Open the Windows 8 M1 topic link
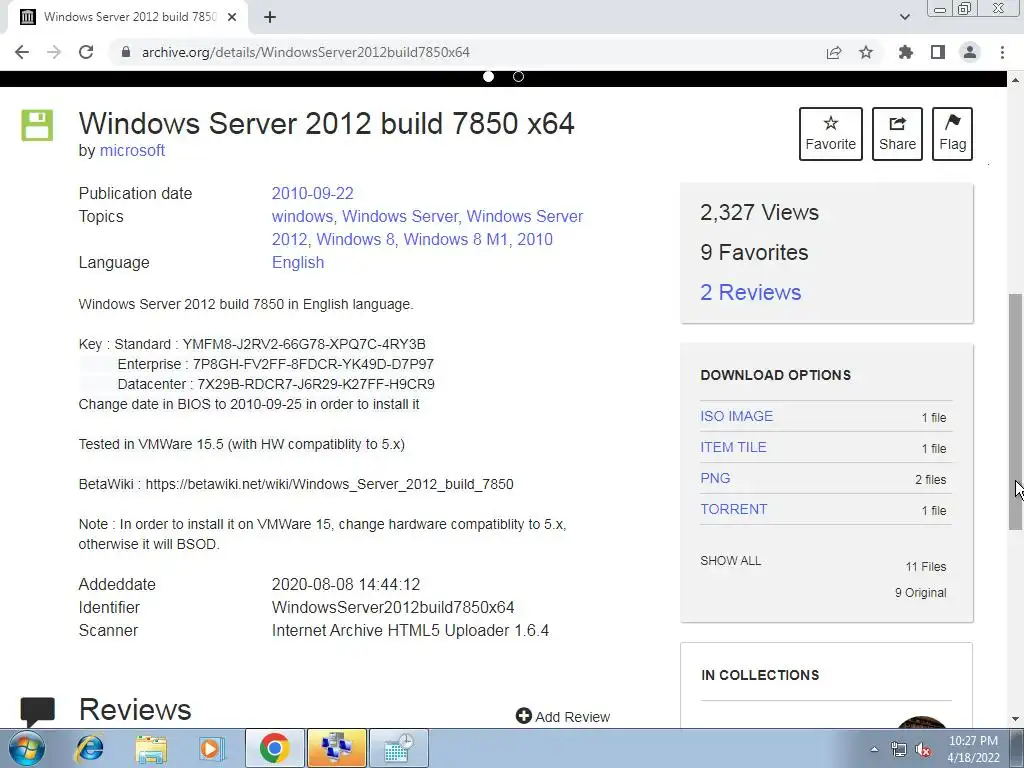 456,239
